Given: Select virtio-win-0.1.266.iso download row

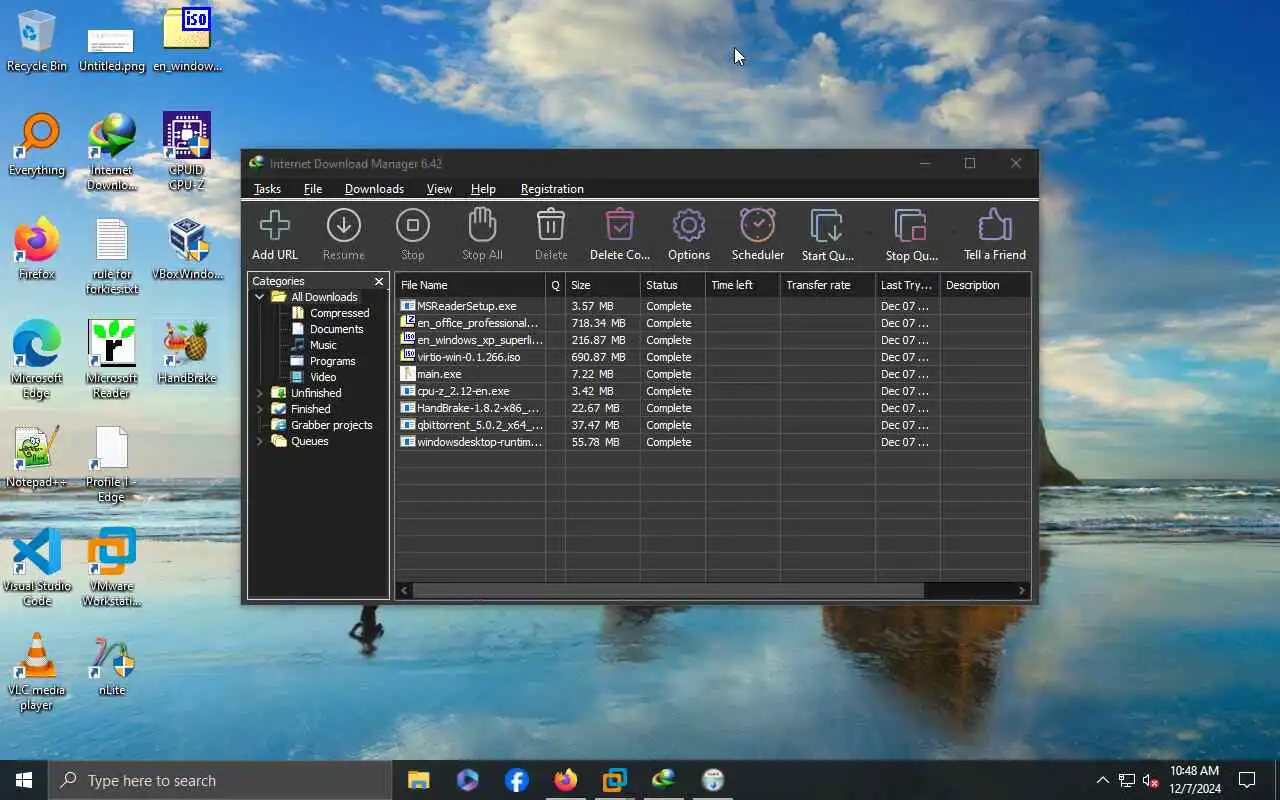Looking at the screenshot, I should click(713, 357).
